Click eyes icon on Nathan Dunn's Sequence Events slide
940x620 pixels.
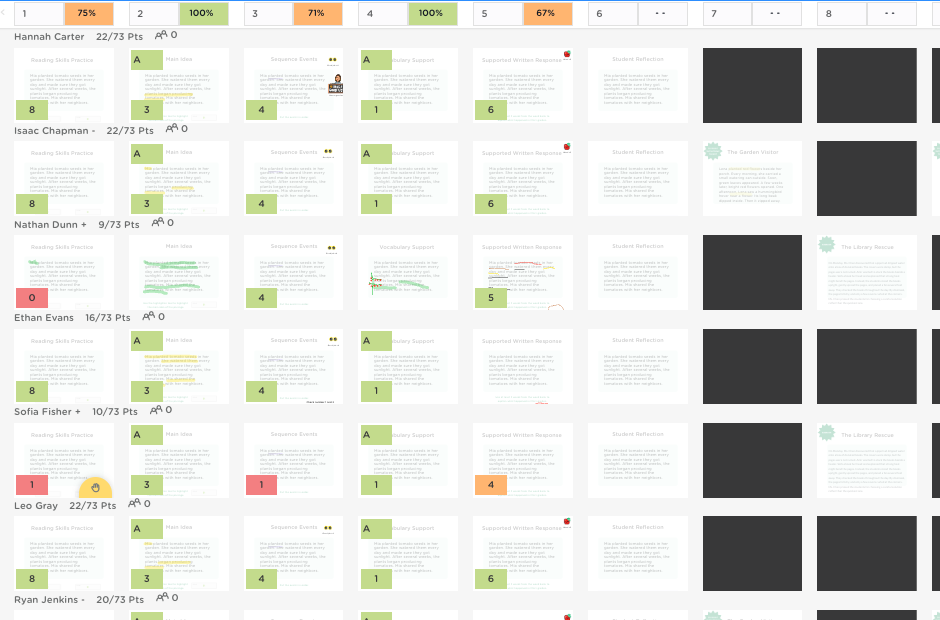(332, 248)
